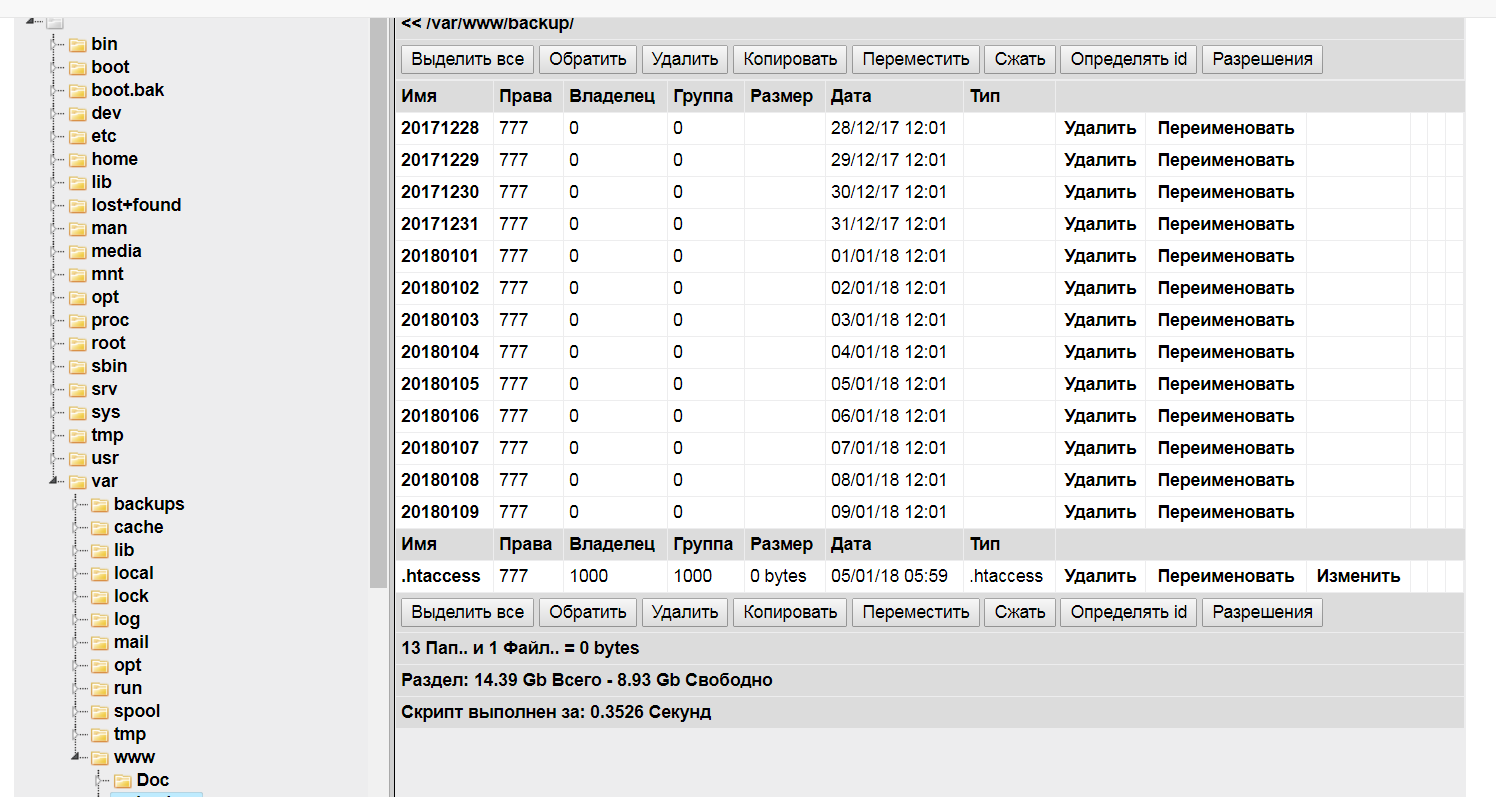Click 'Определять id' in the lower button row
The width and height of the screenshot is (1496, 797).
click(1129, 612)
